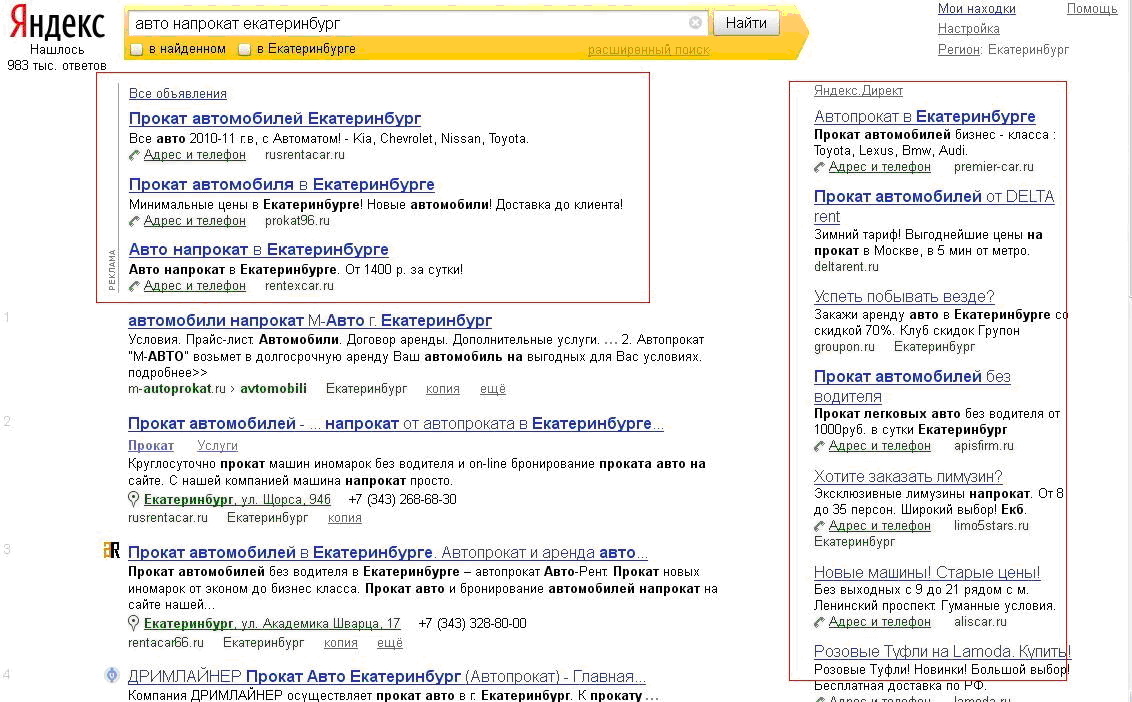
Task: Open the Яндекс.Директ link
Action: pos(858,91)
